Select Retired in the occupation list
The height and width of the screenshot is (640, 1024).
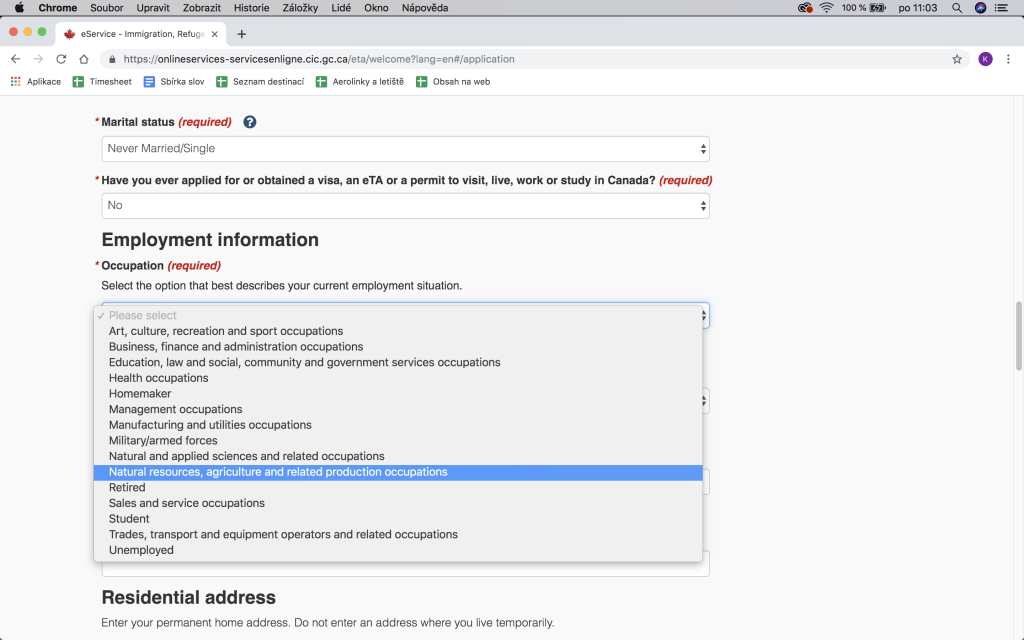click(x=127, y=488)
